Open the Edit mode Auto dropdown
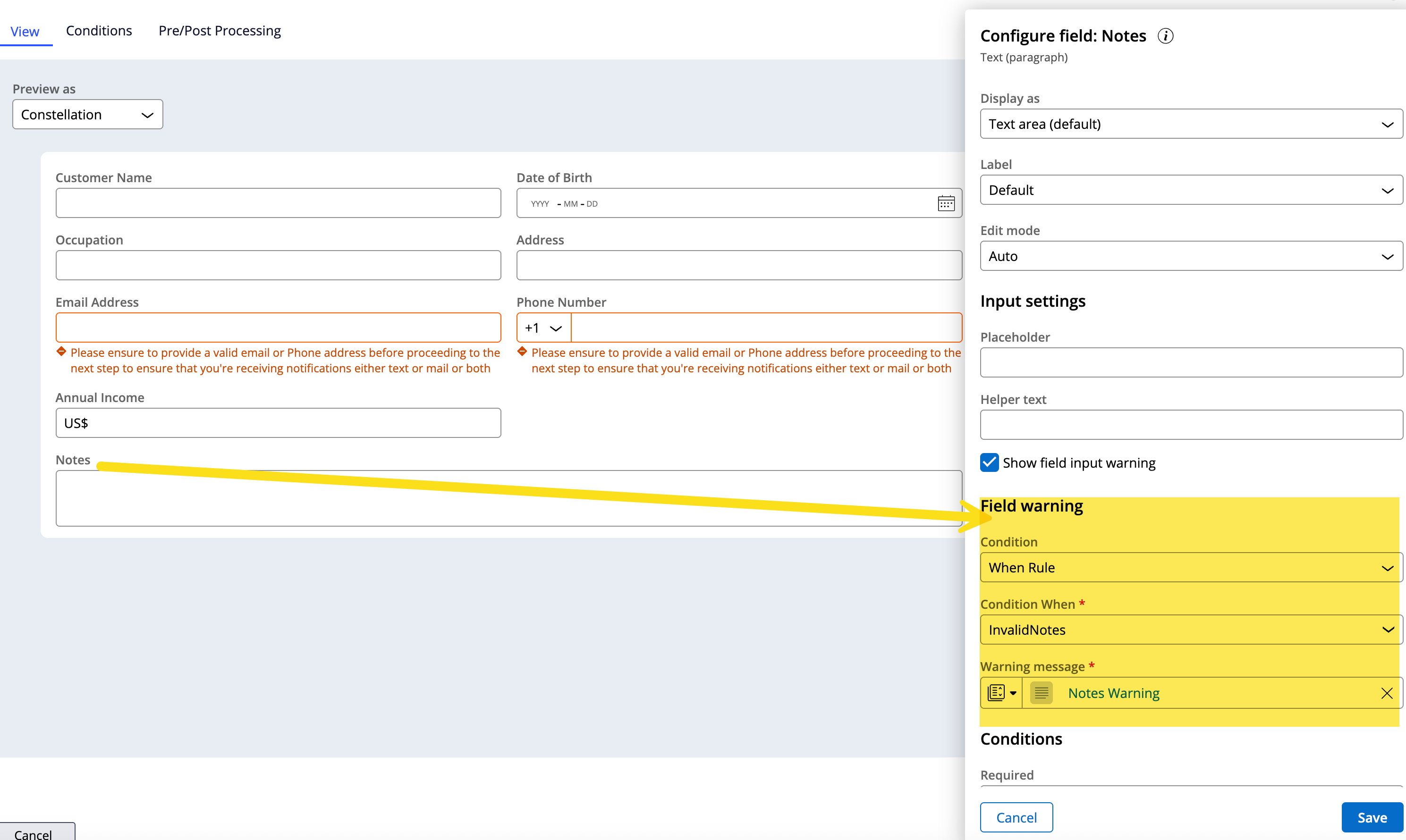The height and width of the screenshot is (840, 1406). click(1191, 256)
